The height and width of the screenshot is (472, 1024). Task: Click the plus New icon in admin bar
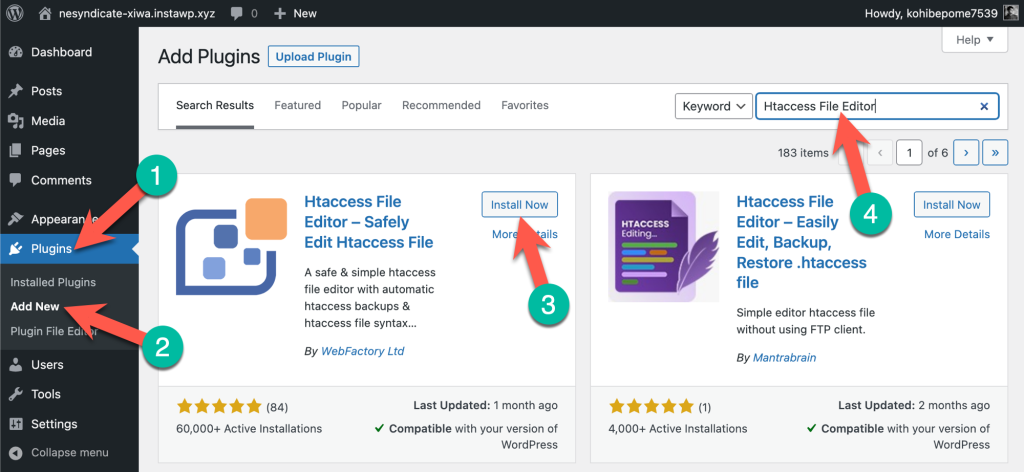(x=280, y=13)
